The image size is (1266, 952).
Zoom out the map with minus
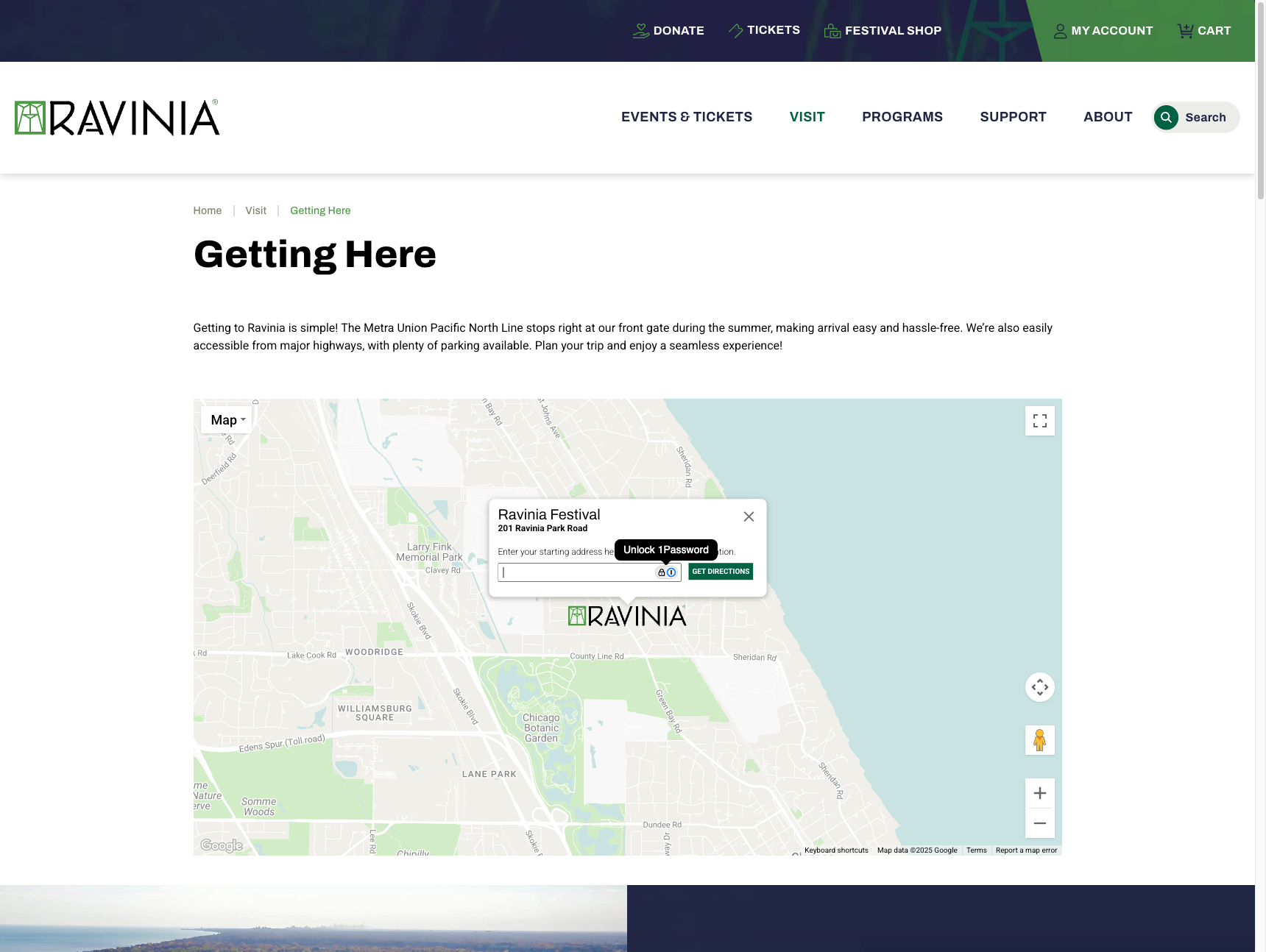[x=1040, y=823]
